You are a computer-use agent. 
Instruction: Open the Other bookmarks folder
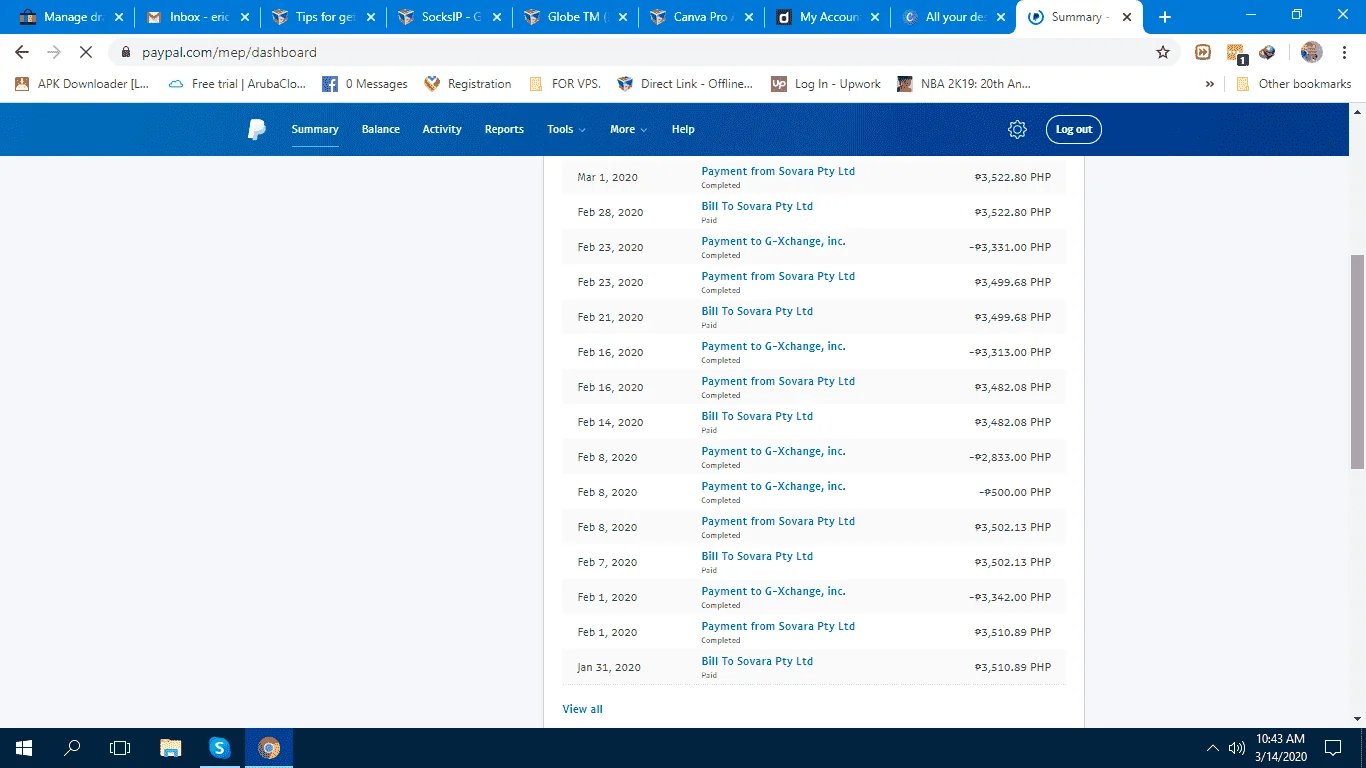click(x=1294, y=84)
